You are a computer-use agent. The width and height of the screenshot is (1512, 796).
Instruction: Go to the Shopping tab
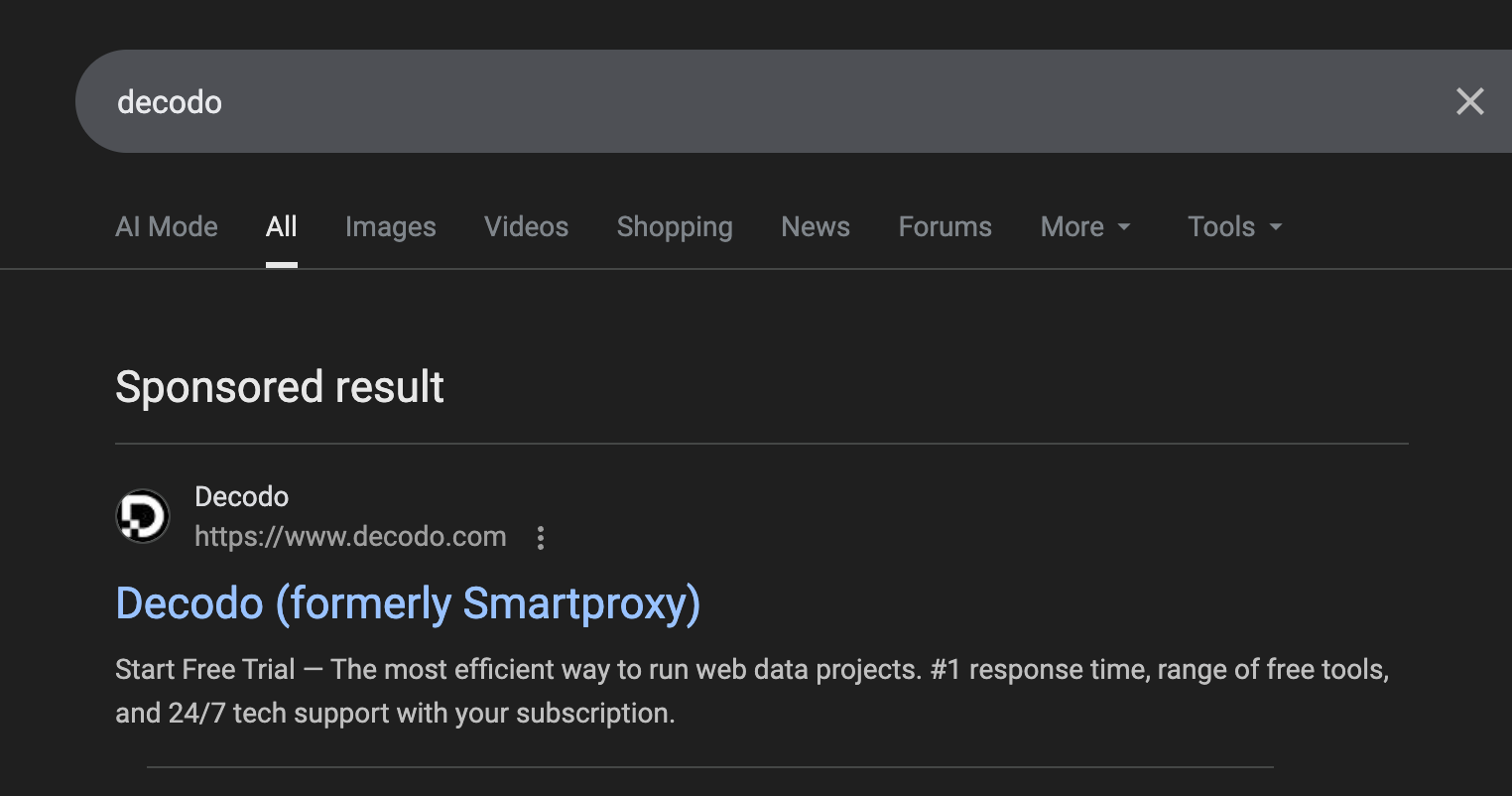[x=675, y=227]
